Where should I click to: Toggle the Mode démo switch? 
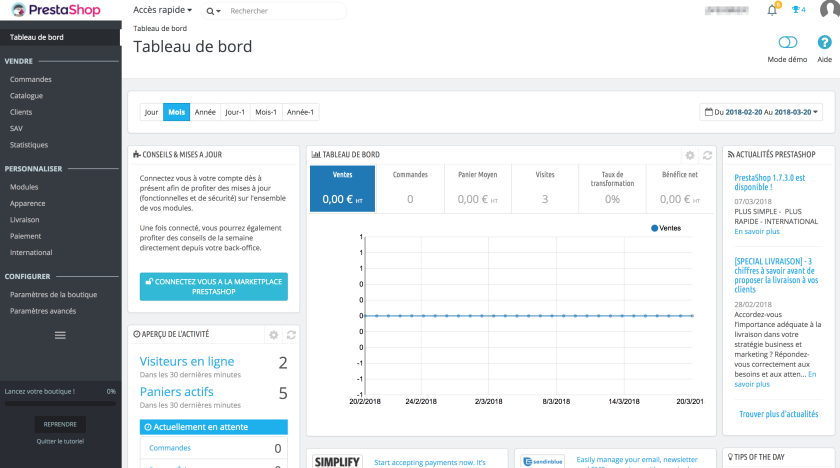787,43
